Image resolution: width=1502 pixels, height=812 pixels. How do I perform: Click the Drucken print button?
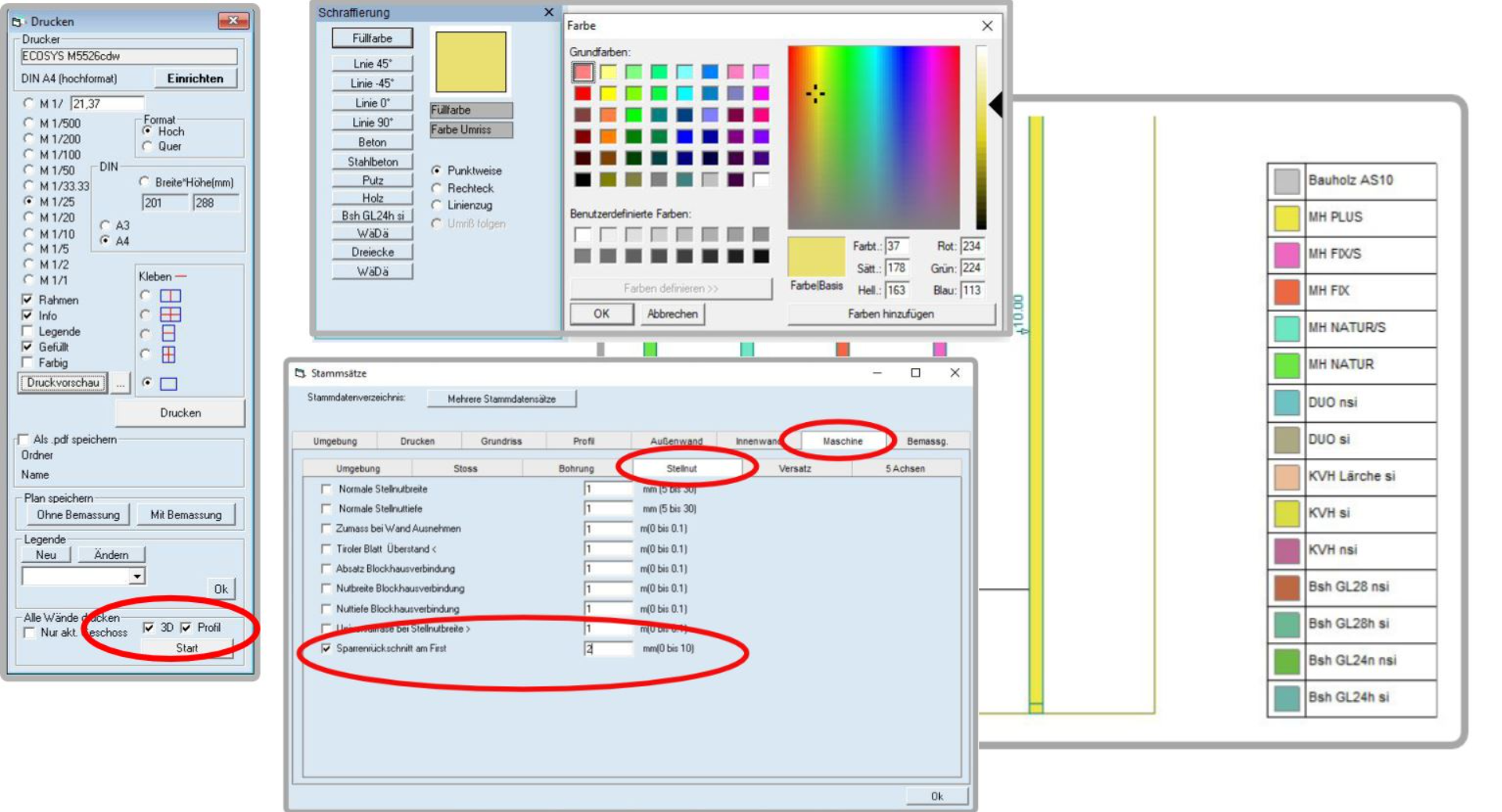pos(181,413)
